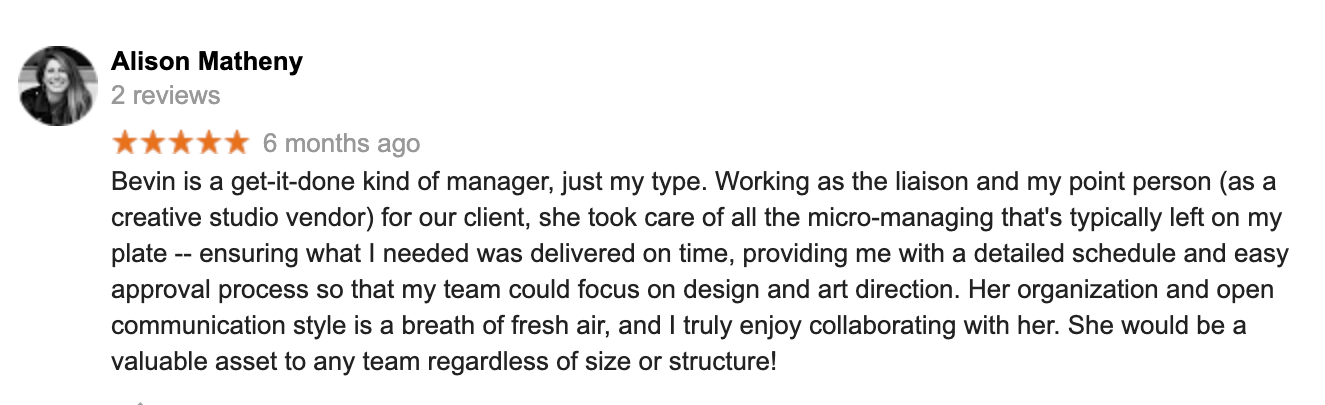Click the fourth orange rating star
This screenshot has width=1325, height=405.
[207, 142]
